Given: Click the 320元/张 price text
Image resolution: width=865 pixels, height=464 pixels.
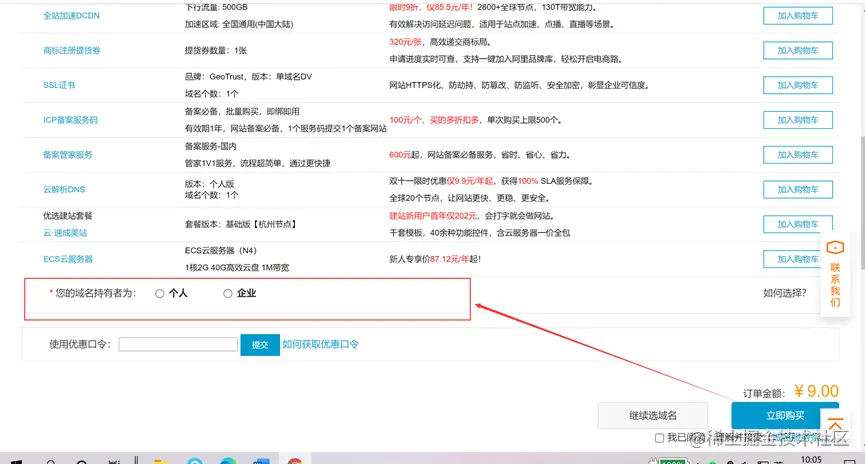Looking at the screenshot, I should click(x=405, y=42).
